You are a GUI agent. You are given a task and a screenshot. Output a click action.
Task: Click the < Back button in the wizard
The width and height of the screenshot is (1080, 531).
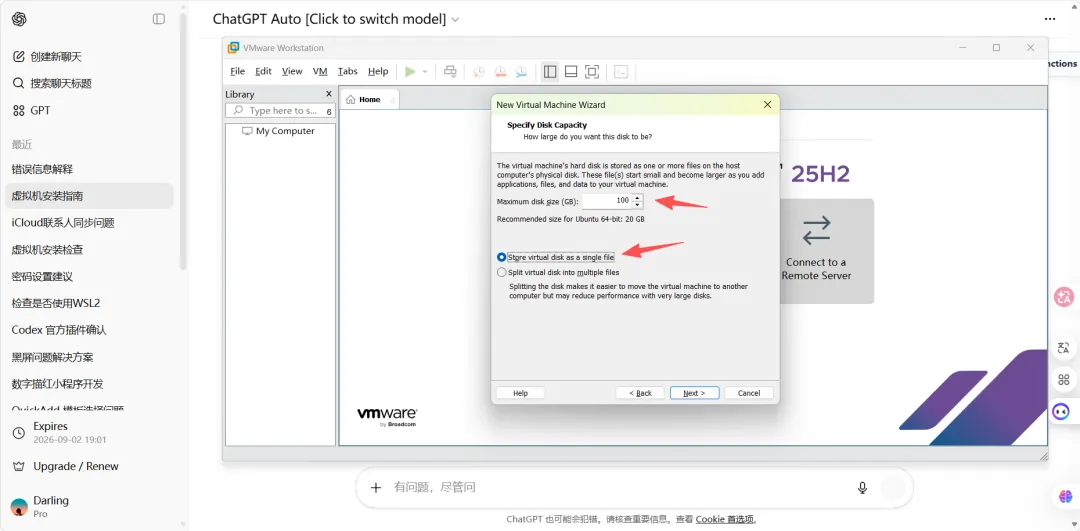click(640, 393)
